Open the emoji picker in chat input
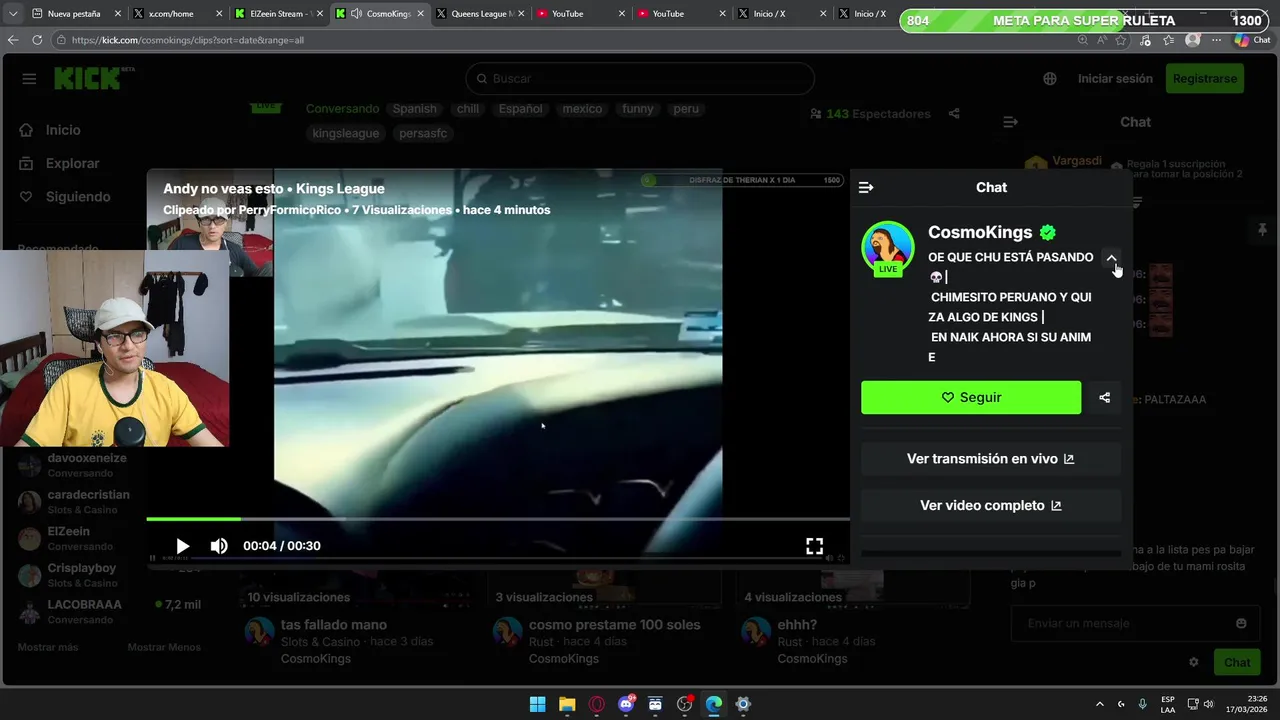The height and width of the screenshot is (720, 1280). [1241, 623]
